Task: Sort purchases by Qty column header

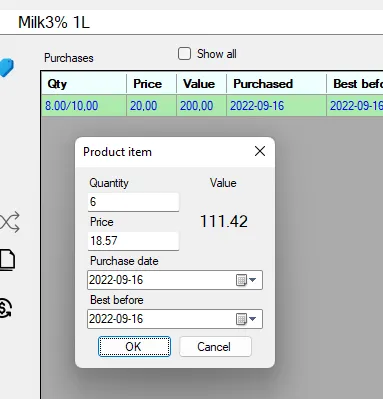Action: click(84, 84)
